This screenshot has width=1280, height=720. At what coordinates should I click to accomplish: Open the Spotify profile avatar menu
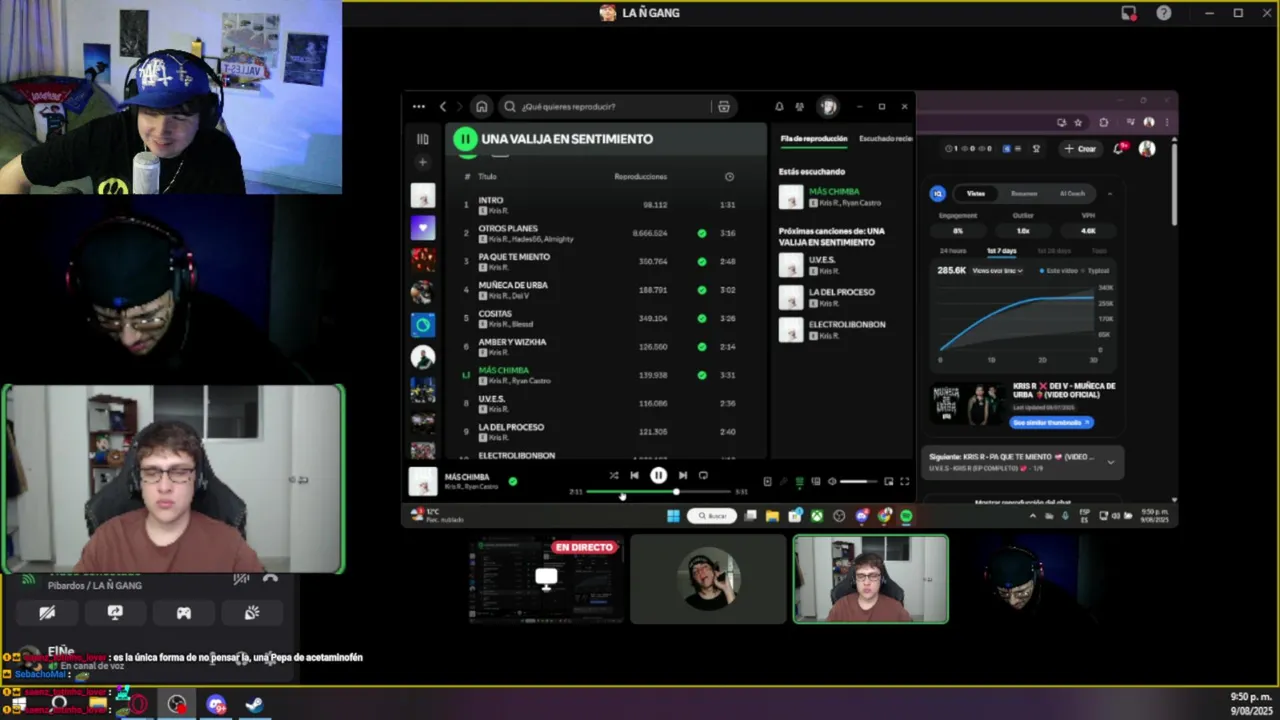828,106
